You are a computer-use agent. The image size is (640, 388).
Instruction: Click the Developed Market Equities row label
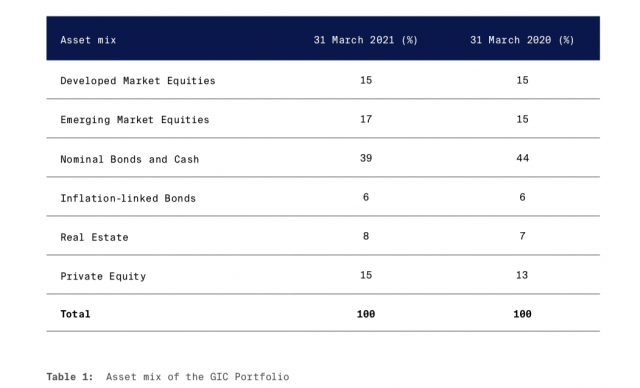(138, 81)
